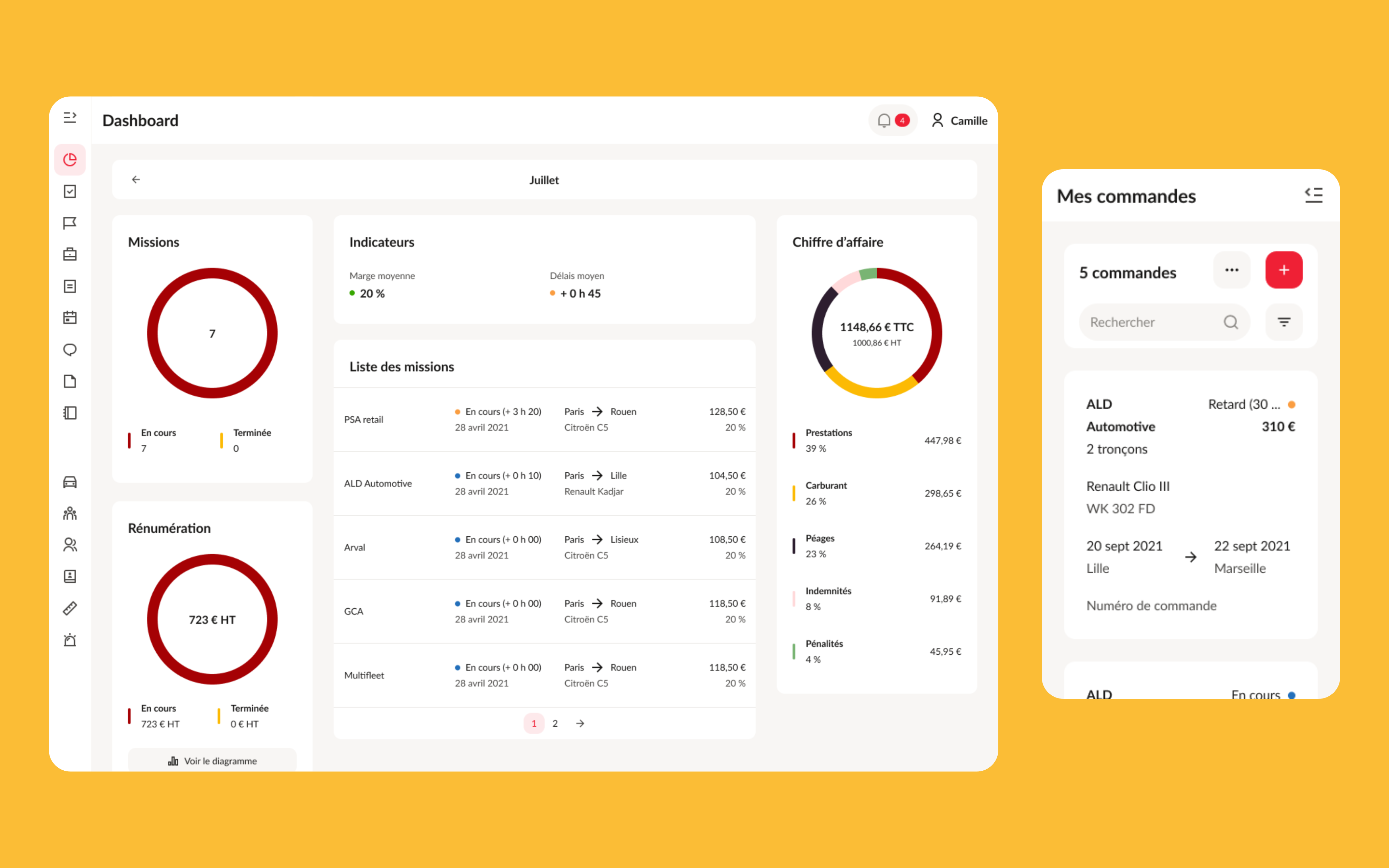Open the calendar icon in the sidebar

click(x=70, y=317)
